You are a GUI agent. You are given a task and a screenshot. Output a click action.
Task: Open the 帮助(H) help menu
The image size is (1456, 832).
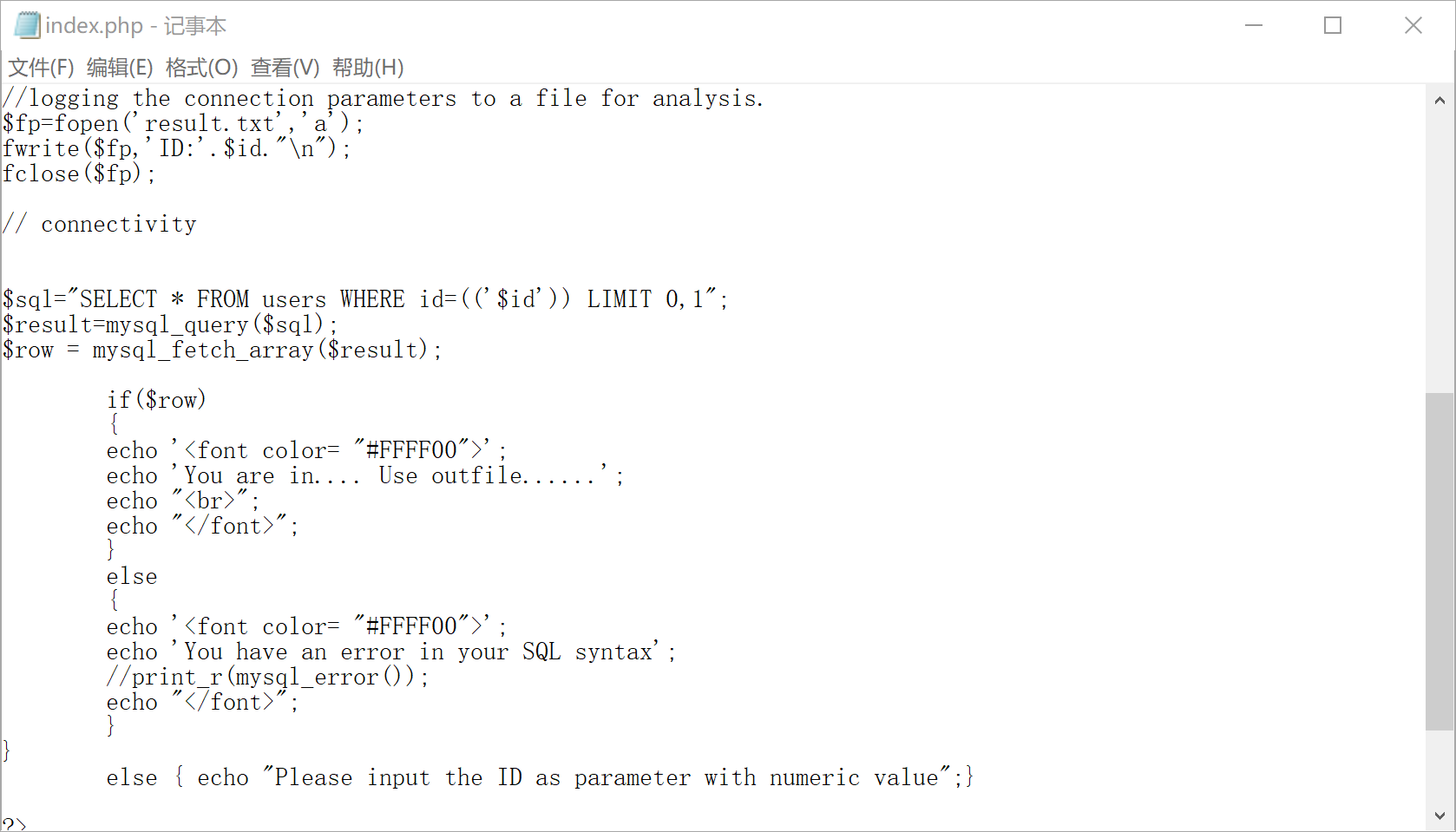368,68
